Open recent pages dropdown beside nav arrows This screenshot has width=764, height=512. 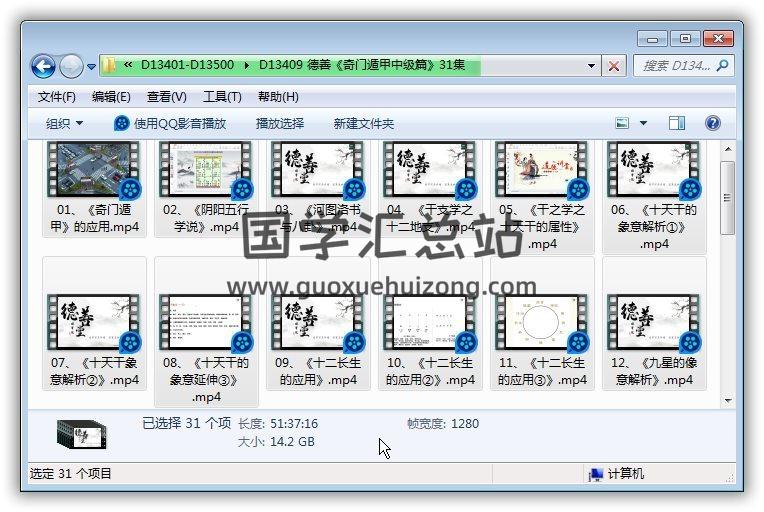coord(91,67)
